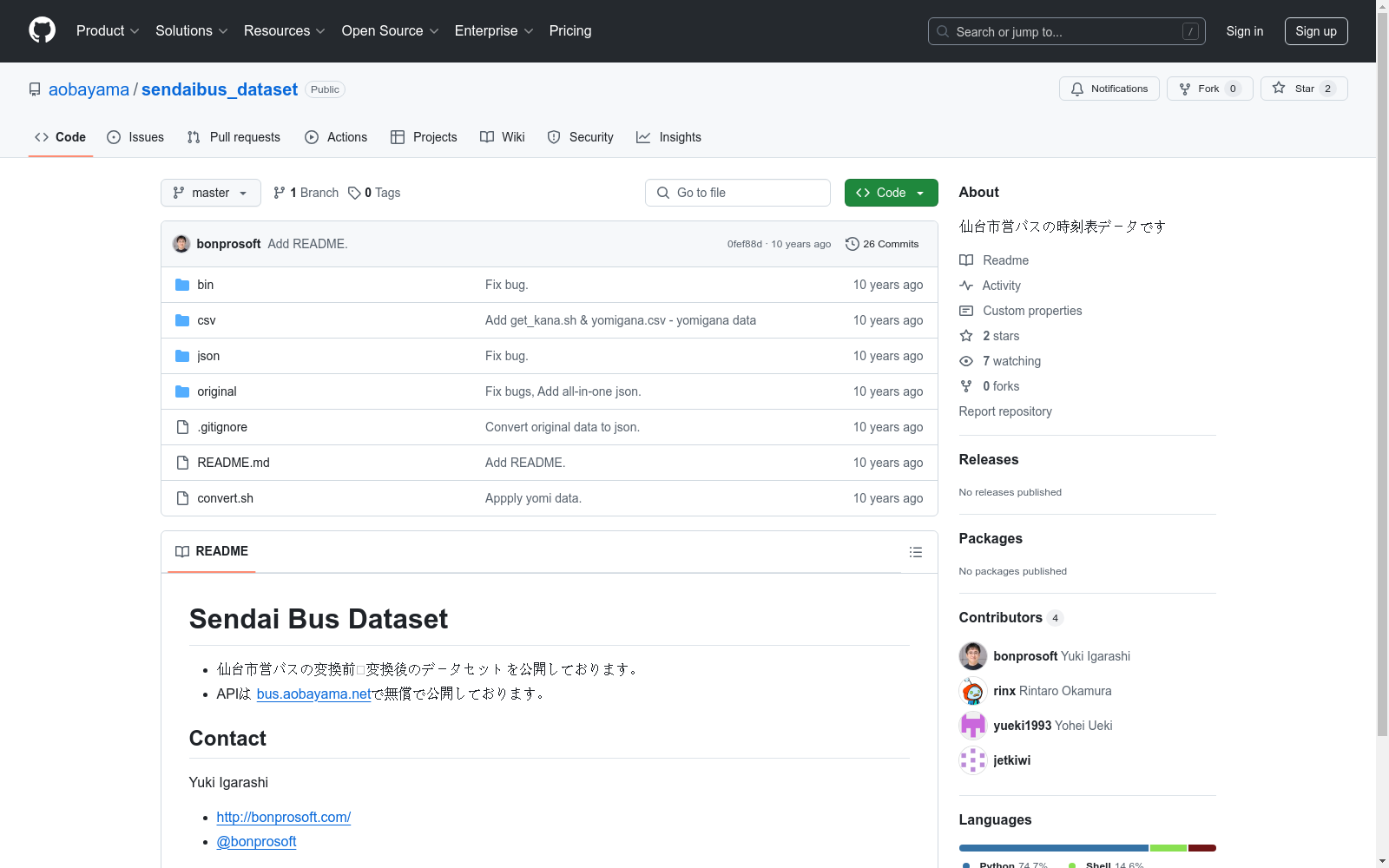The image size is (1389, 868).
Task: Fork this repository
Action: (x=1209, y=89)
